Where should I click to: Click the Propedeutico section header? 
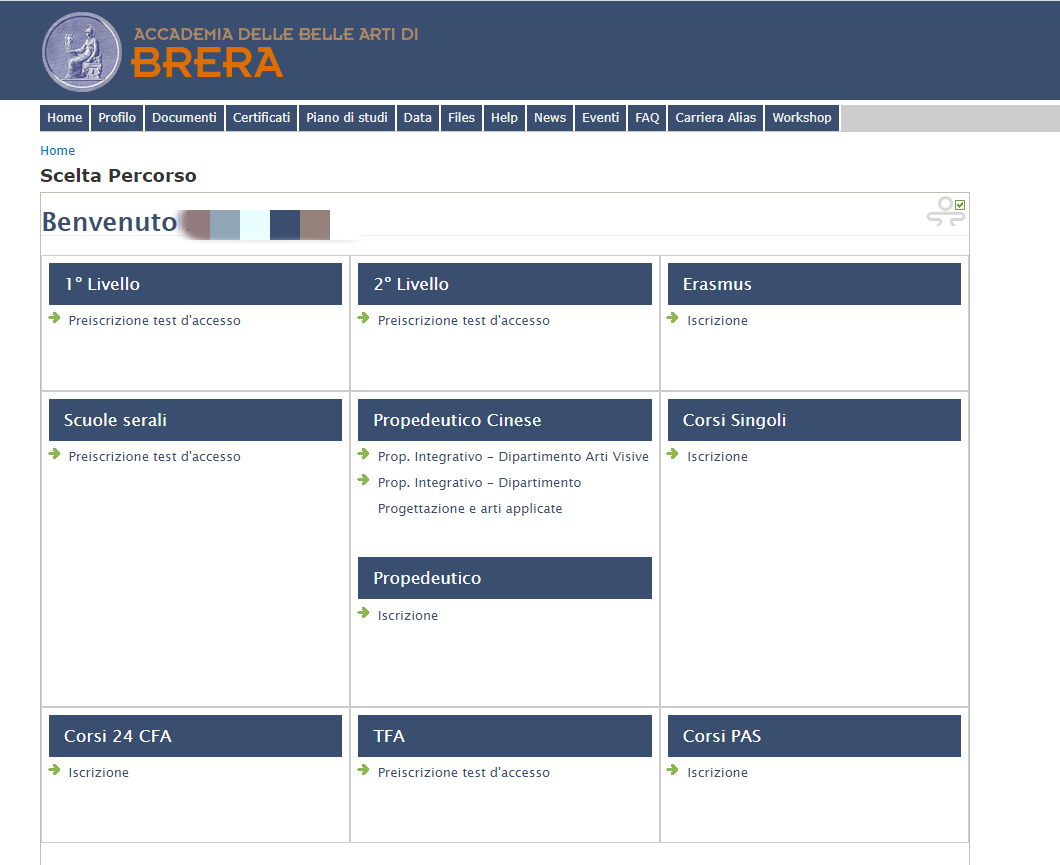coord(505,578)
